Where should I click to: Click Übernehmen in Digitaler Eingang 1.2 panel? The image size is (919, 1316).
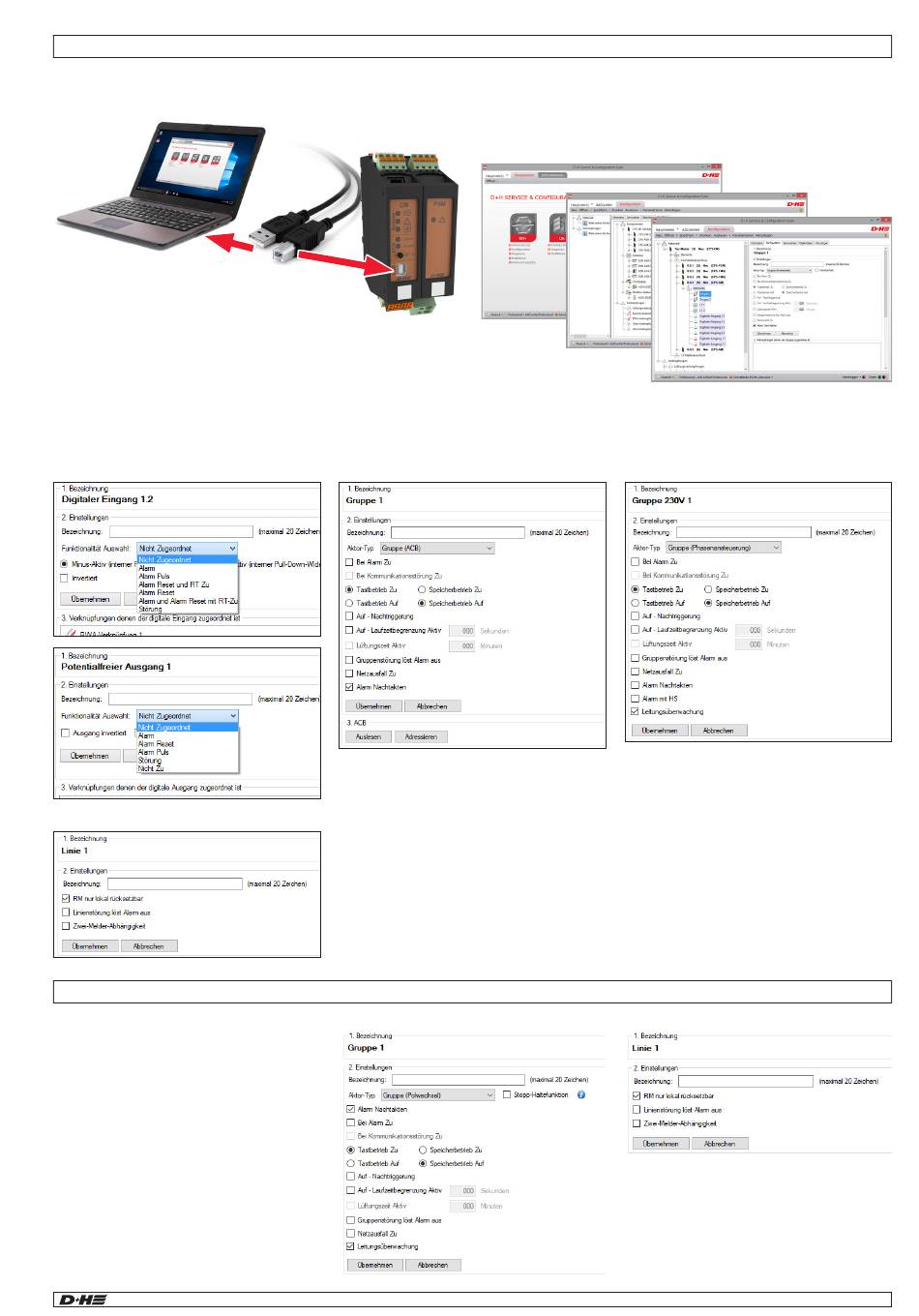[x=90, y=599]
